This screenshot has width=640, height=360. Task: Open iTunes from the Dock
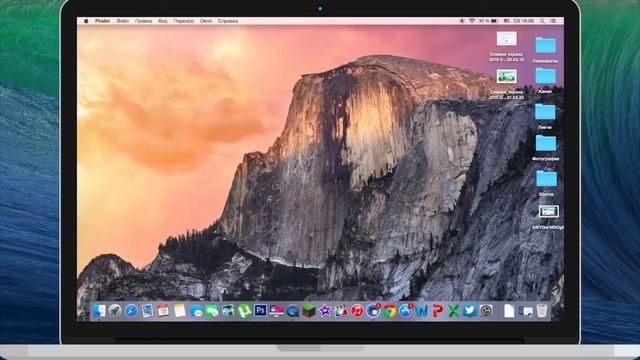(x=357, y=311)
